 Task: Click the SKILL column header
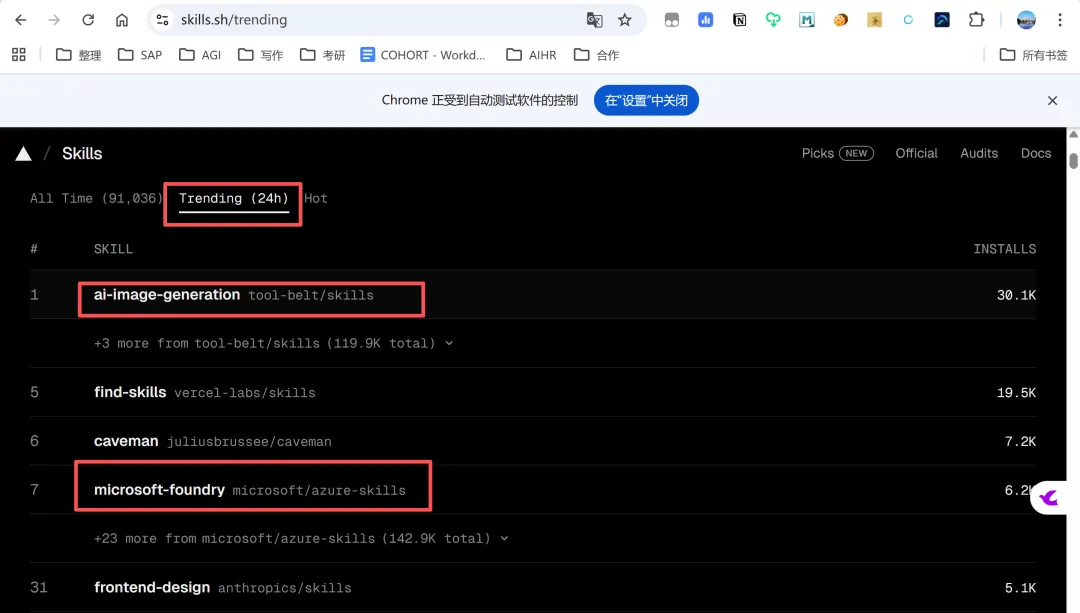(x=113, y=249)
